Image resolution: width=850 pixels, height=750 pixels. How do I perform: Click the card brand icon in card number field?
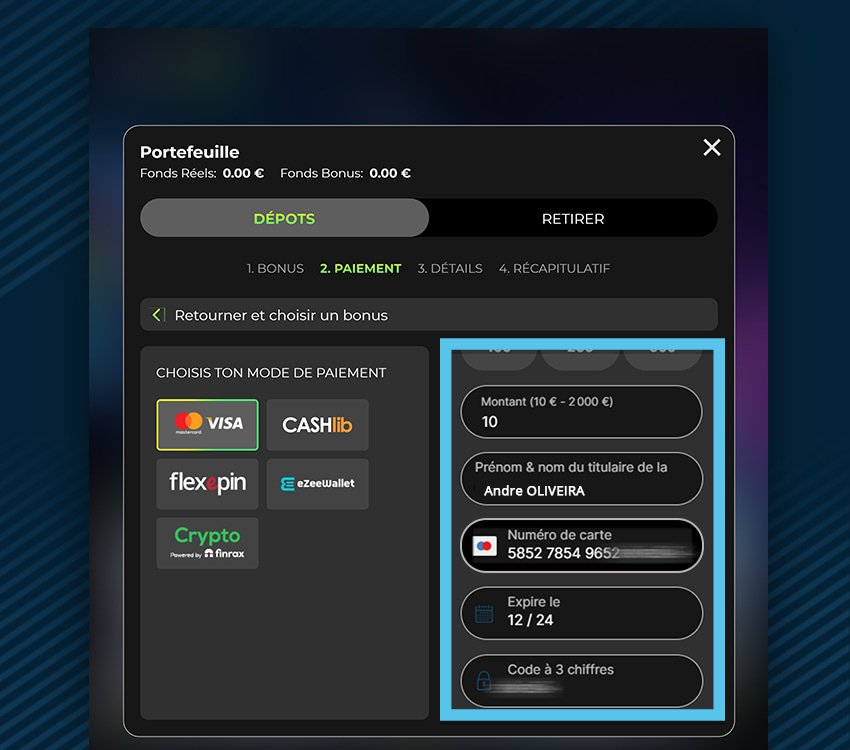pyautogui.click(x=484, y=546)
